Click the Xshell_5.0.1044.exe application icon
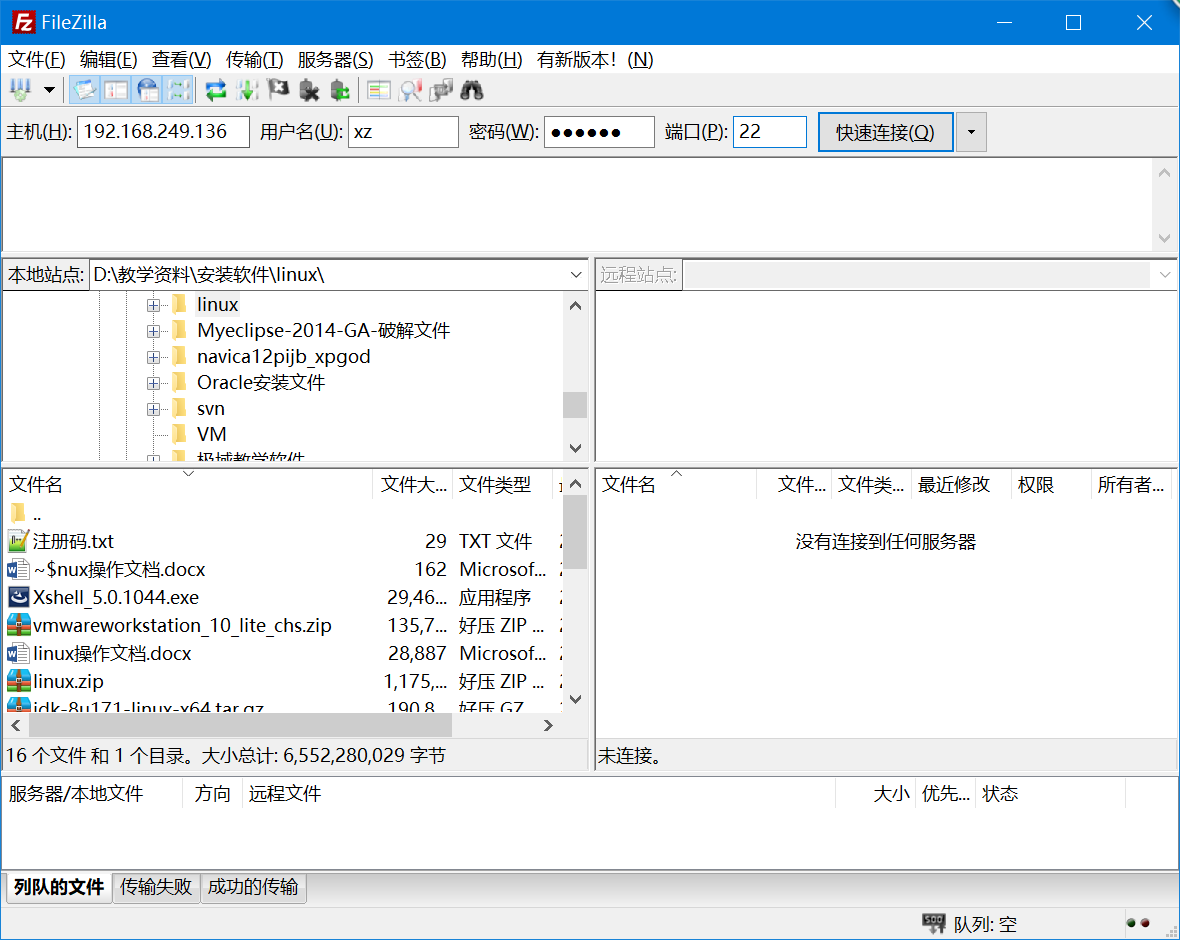This screenshot has width=1180, height=940. (x=18, y=598)
